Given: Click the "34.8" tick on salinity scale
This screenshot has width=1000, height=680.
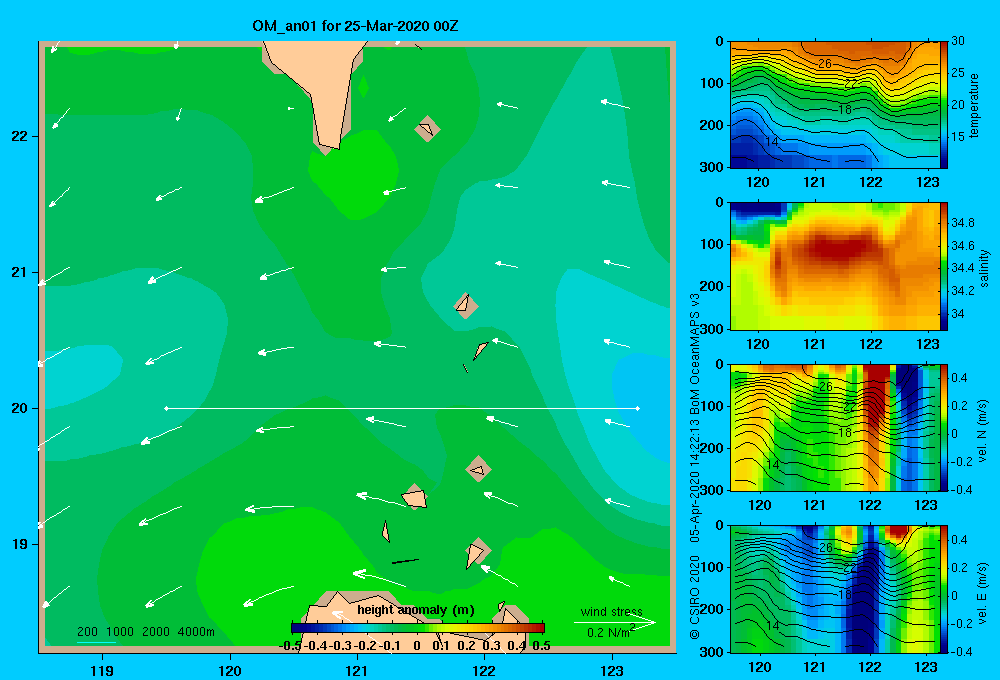Looking at the screenshot, I should tap(963, 223).
